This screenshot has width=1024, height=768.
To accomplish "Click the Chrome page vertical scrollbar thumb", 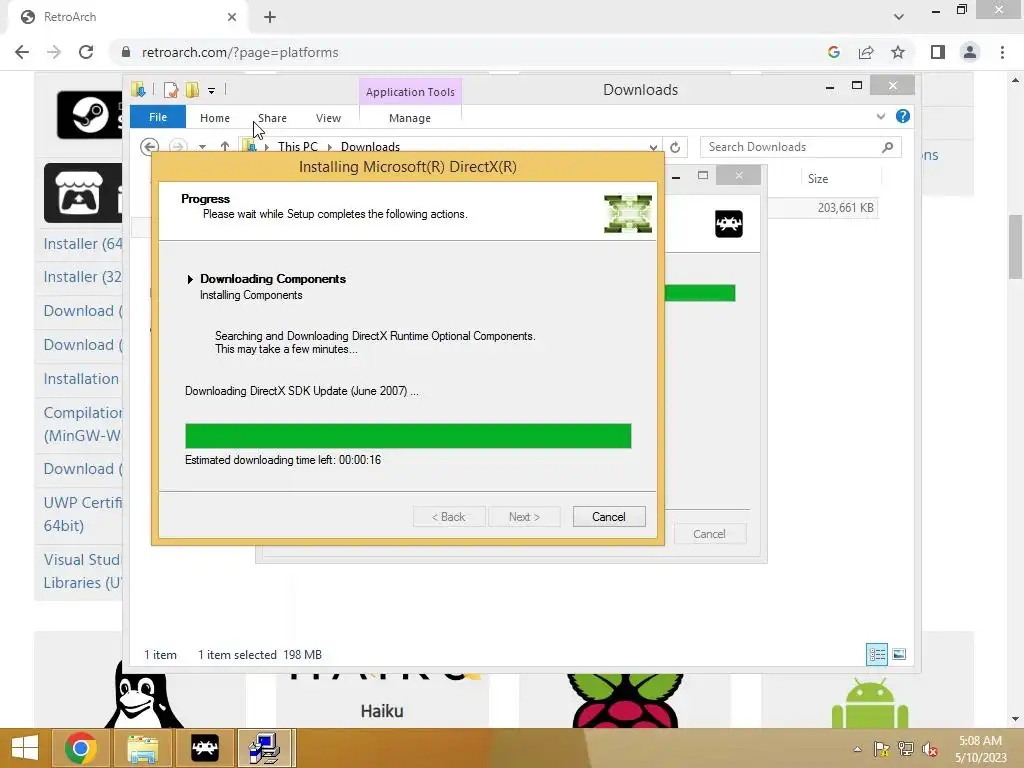I will pyautogui.click(x=1015, y=247).
